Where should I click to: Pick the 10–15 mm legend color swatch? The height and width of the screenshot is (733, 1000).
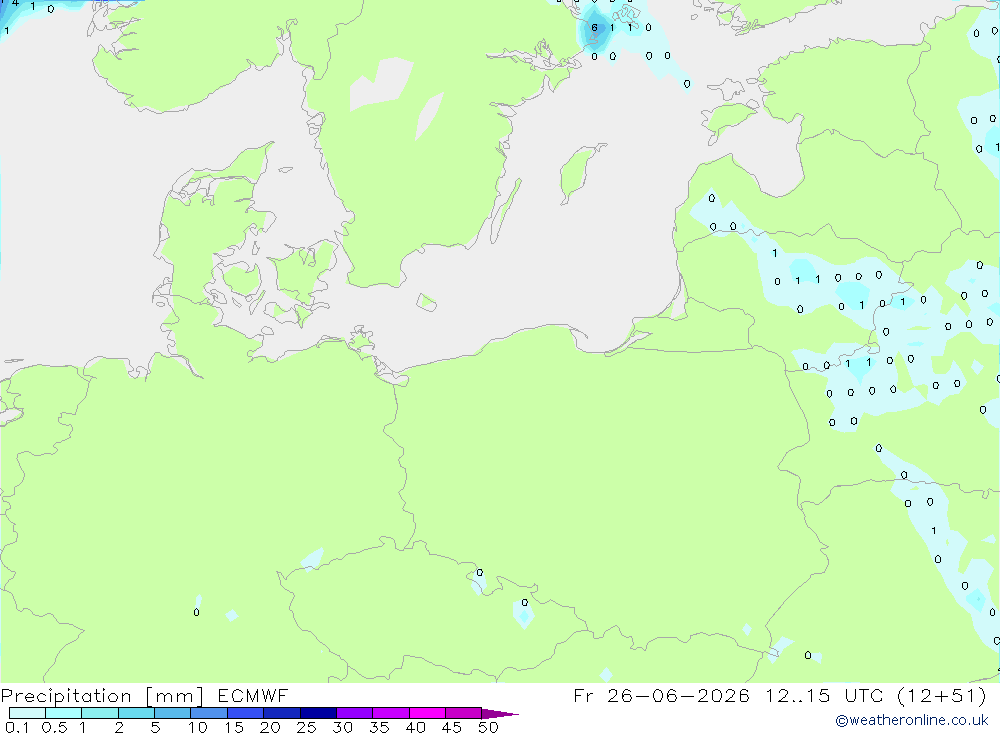(209, 713)
